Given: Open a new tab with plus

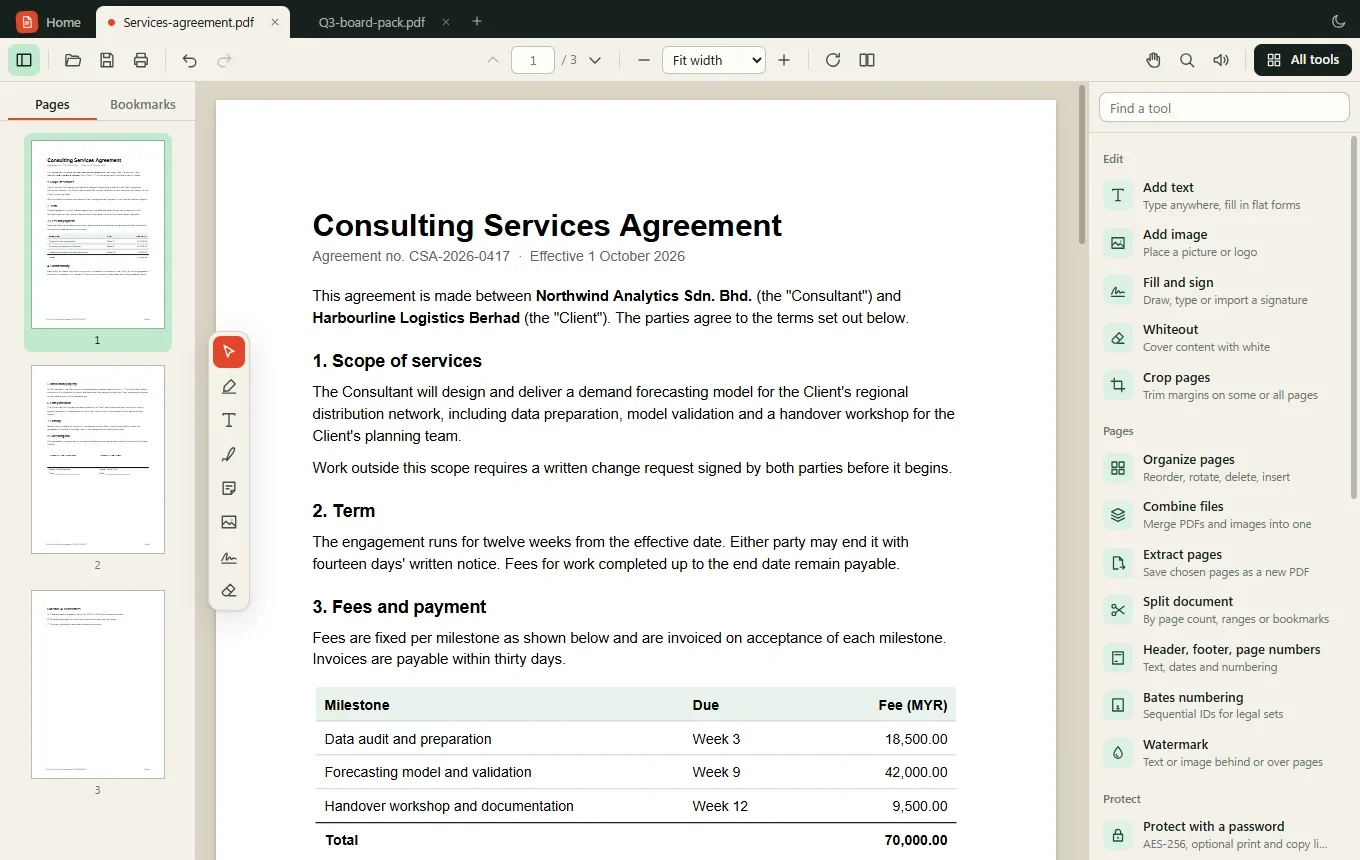Looking at the screenshot, I should [x=477, y=21].
